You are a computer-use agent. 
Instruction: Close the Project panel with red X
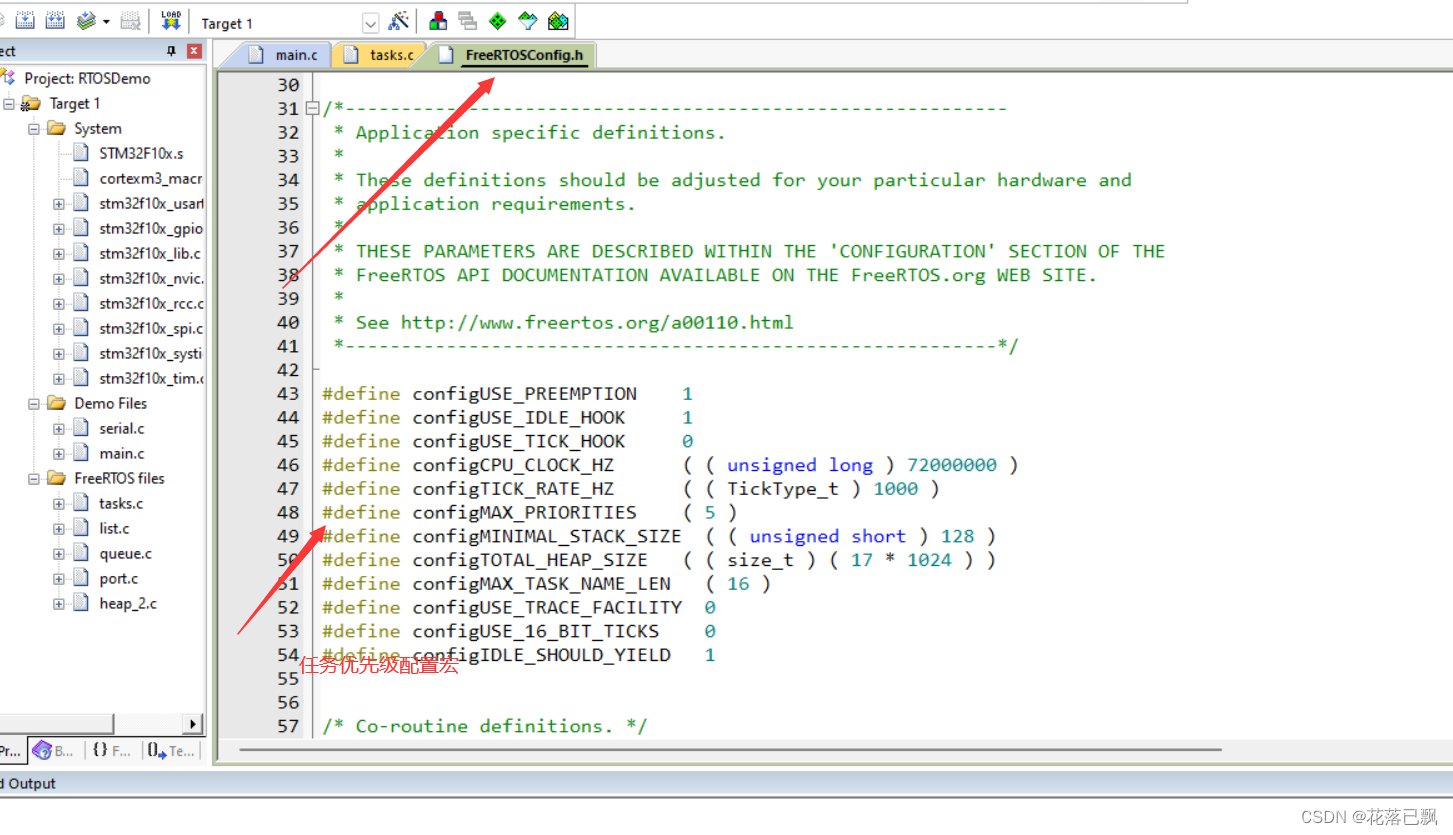[194, 51]
